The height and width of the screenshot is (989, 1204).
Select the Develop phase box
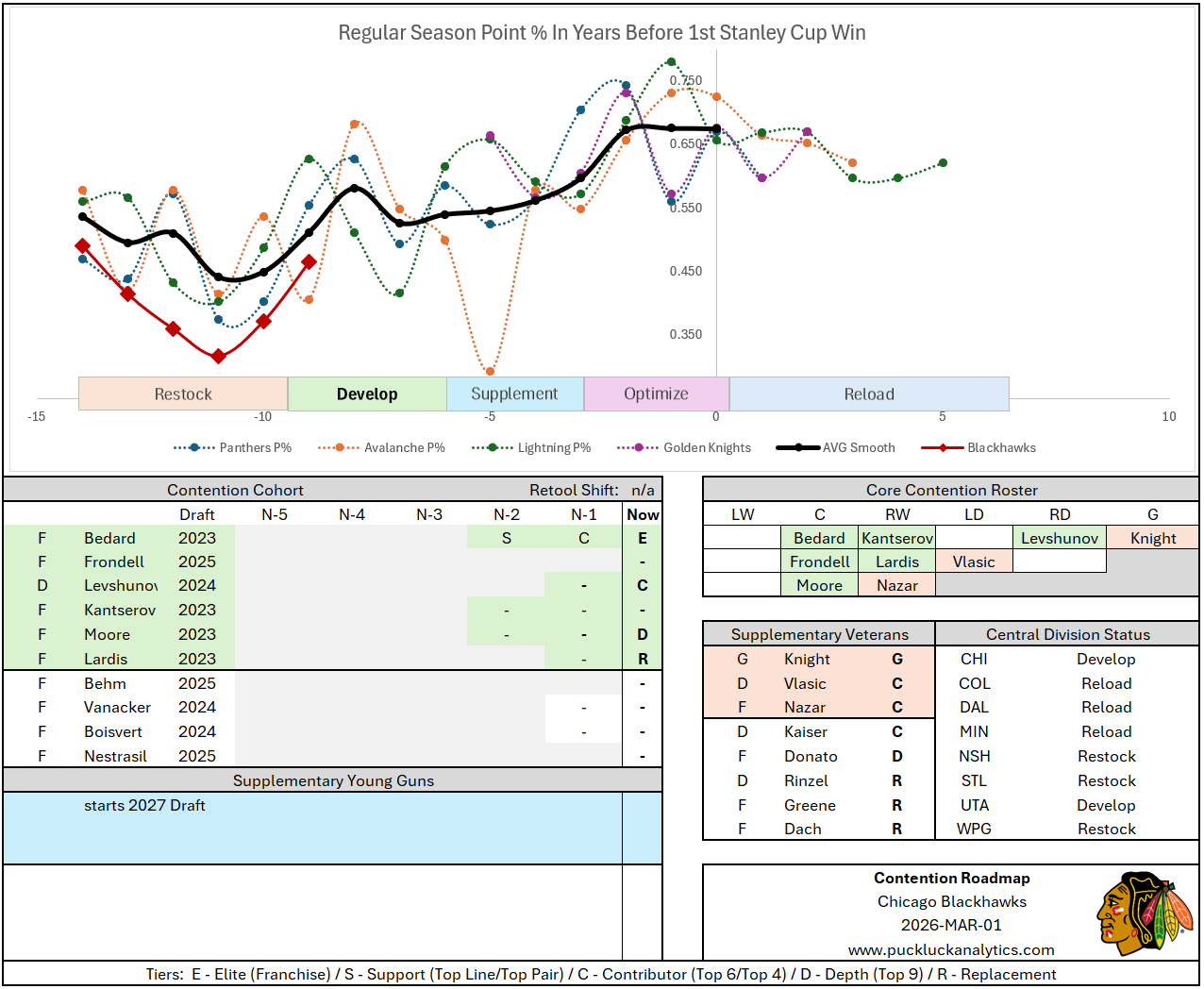[x=367, y=394]
